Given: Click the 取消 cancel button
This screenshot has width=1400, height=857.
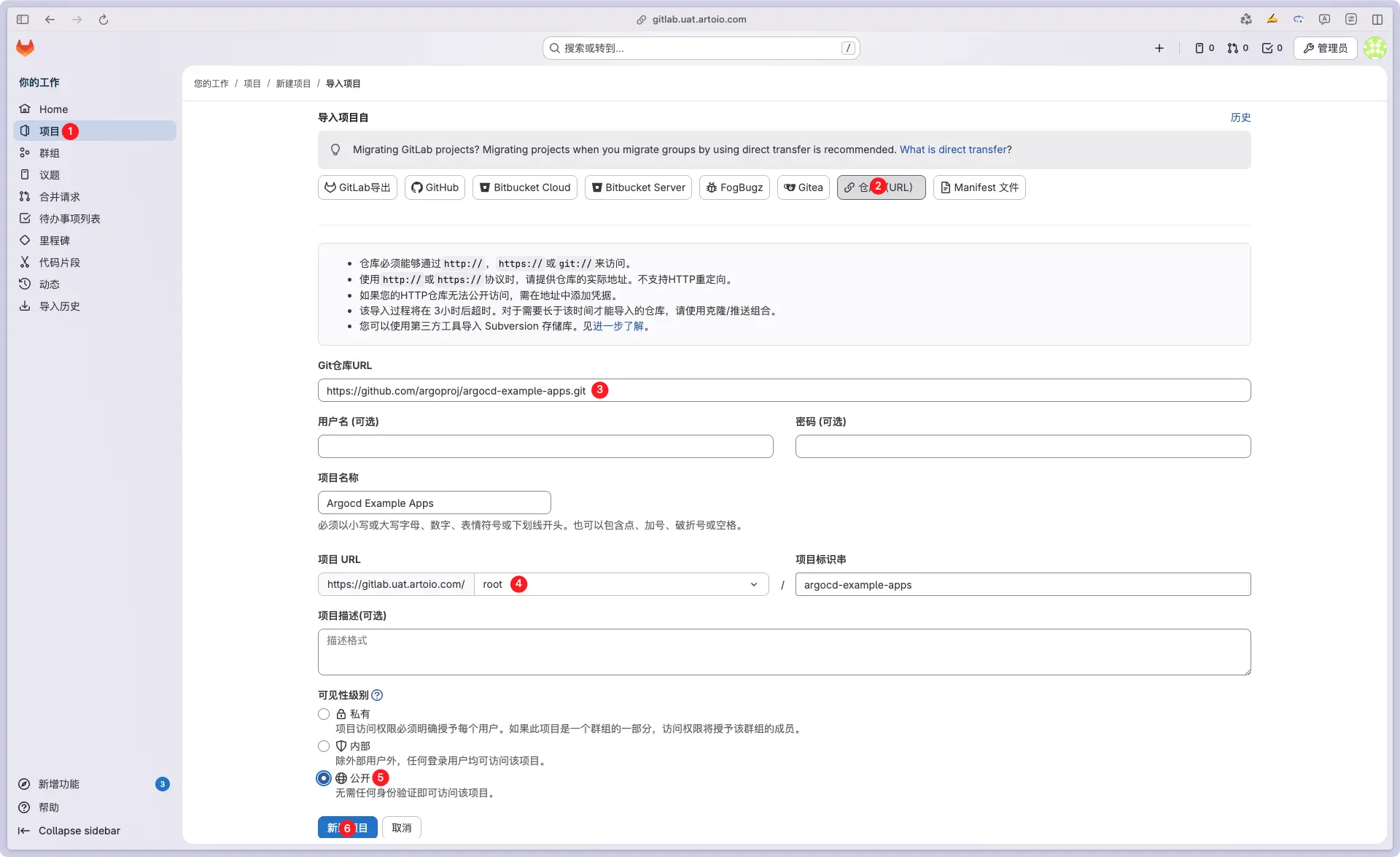Looking at the screenshot, I should coord(401,828).
